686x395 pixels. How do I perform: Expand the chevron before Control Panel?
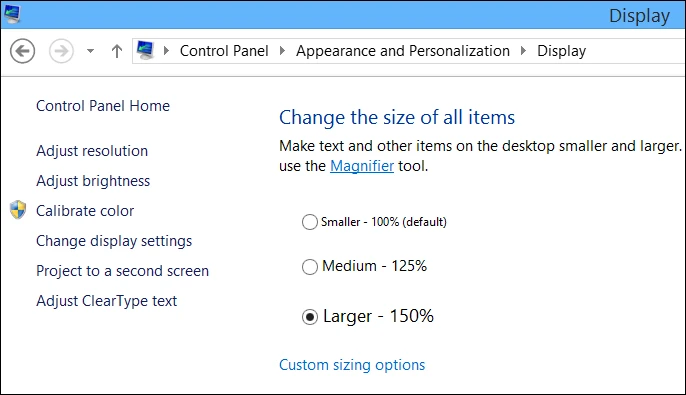point(166,51)
